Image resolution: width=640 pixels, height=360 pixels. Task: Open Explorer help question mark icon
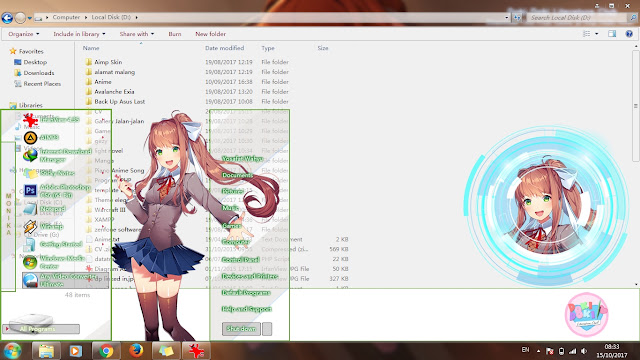pyautogui.click(x=629, y=34)
